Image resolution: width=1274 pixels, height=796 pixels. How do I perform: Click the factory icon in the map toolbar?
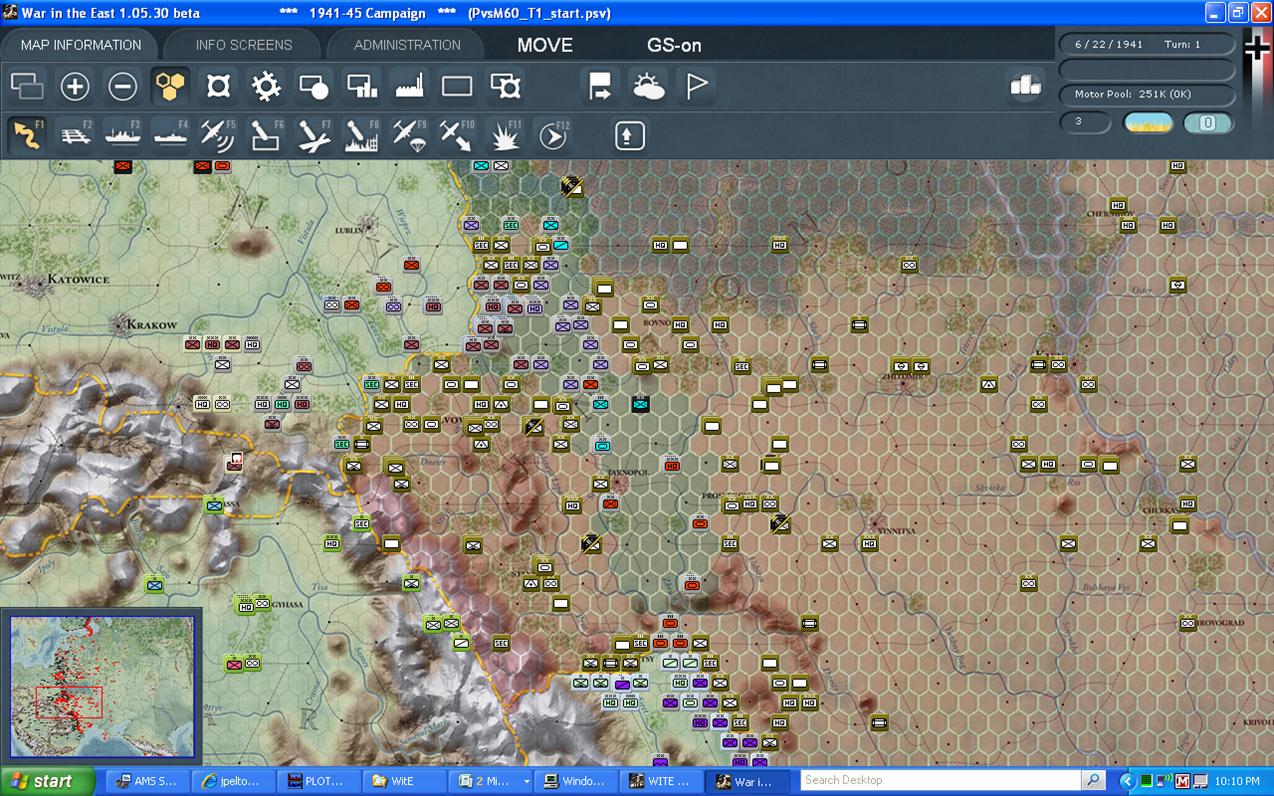pyautogui.click(x=410, y=86)
